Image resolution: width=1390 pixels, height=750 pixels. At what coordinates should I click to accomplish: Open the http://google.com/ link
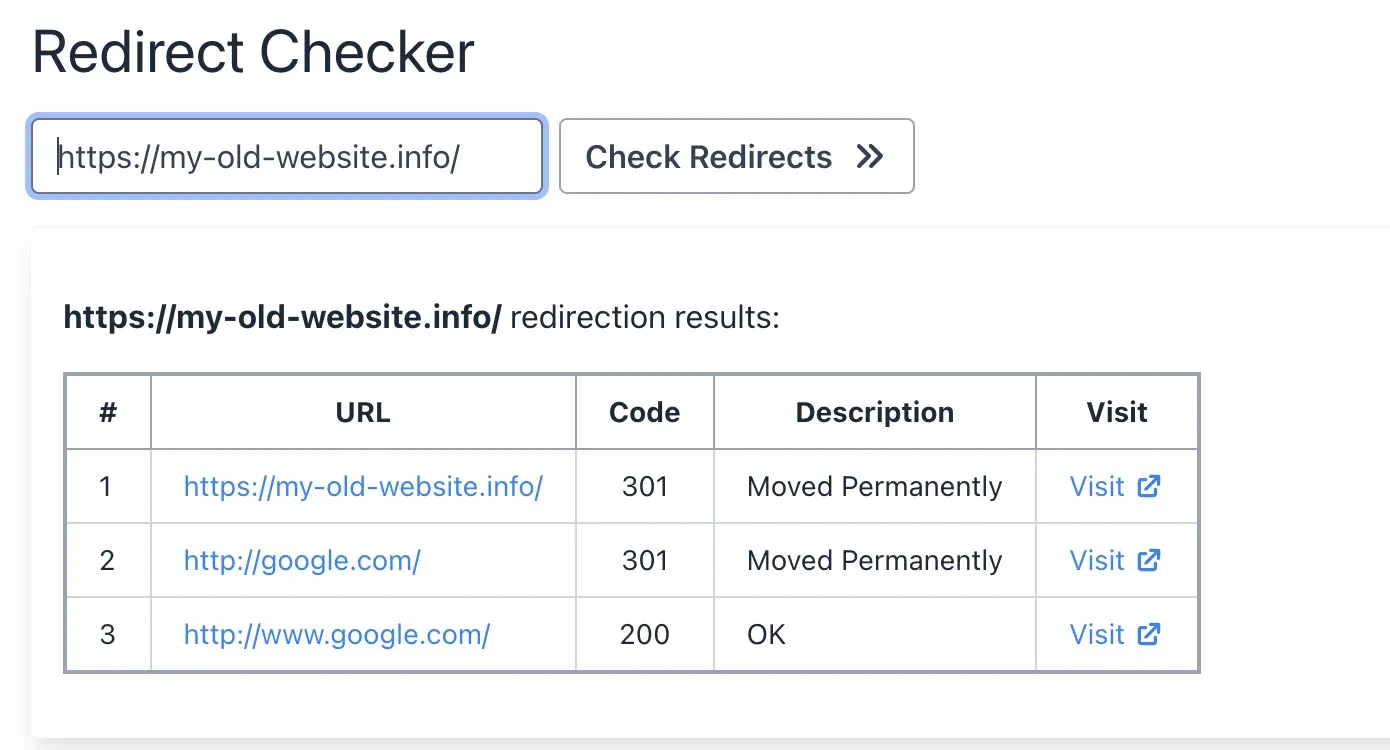point(302,560)
